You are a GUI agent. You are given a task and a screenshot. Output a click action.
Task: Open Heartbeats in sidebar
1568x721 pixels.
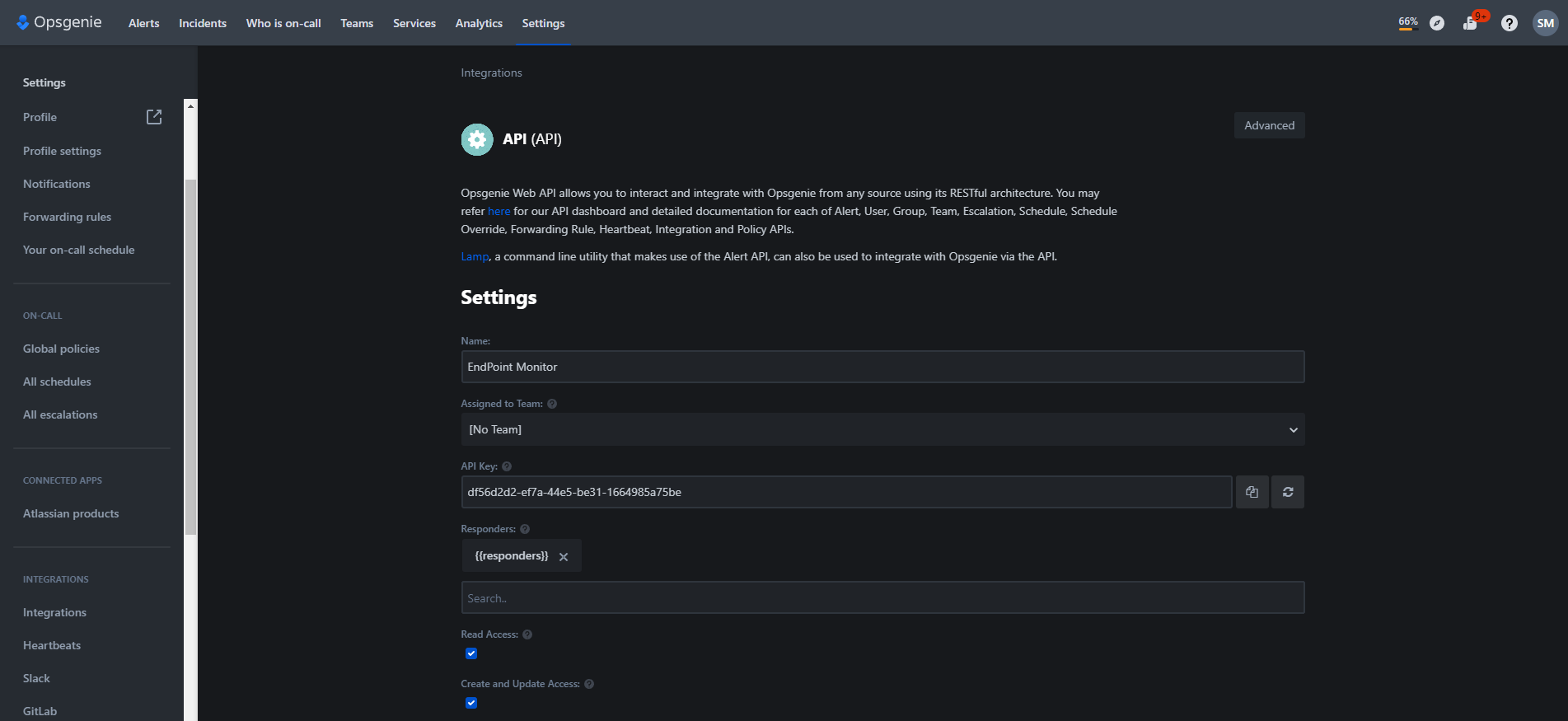point(52,645)
